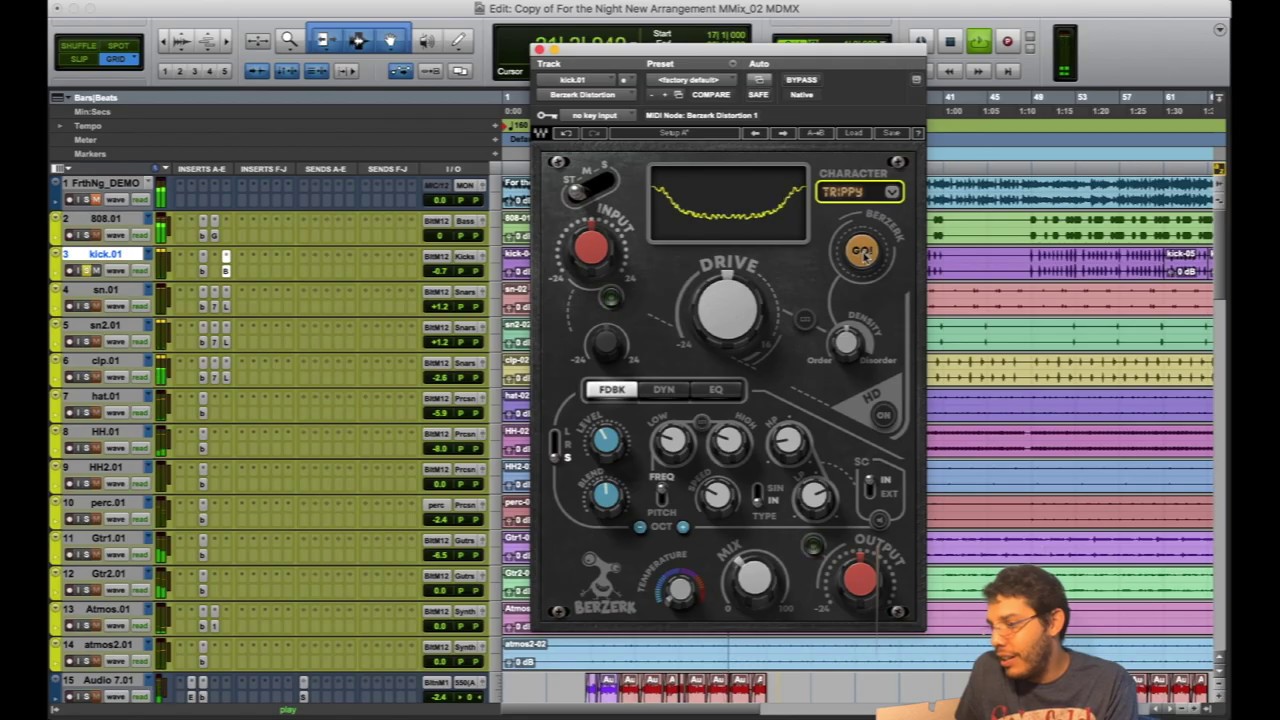Click the Stop transport button
Viewport: 1280px width, 720px height.
pos(950,42)
